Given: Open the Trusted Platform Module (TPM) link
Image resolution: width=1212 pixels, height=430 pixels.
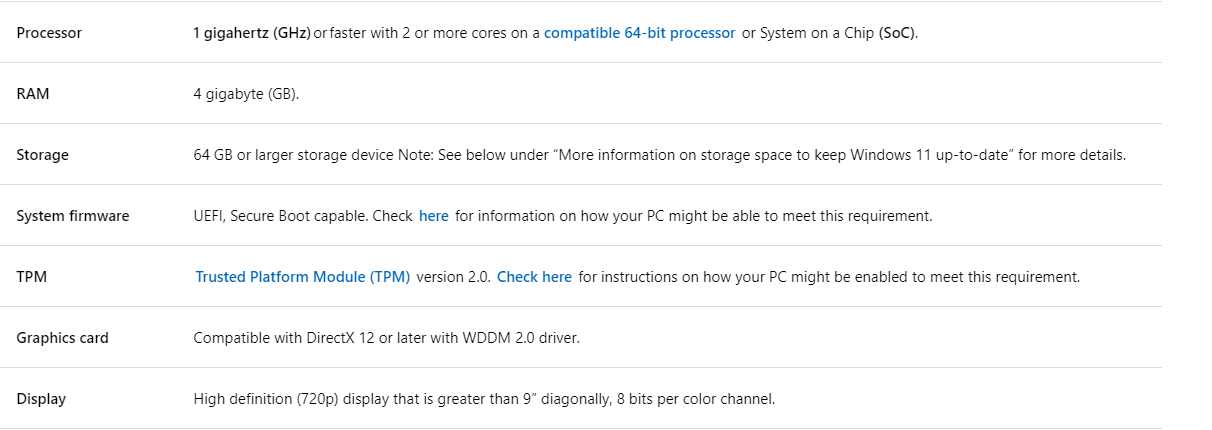Looking at the screenshot, I should (x=303, y=277).
